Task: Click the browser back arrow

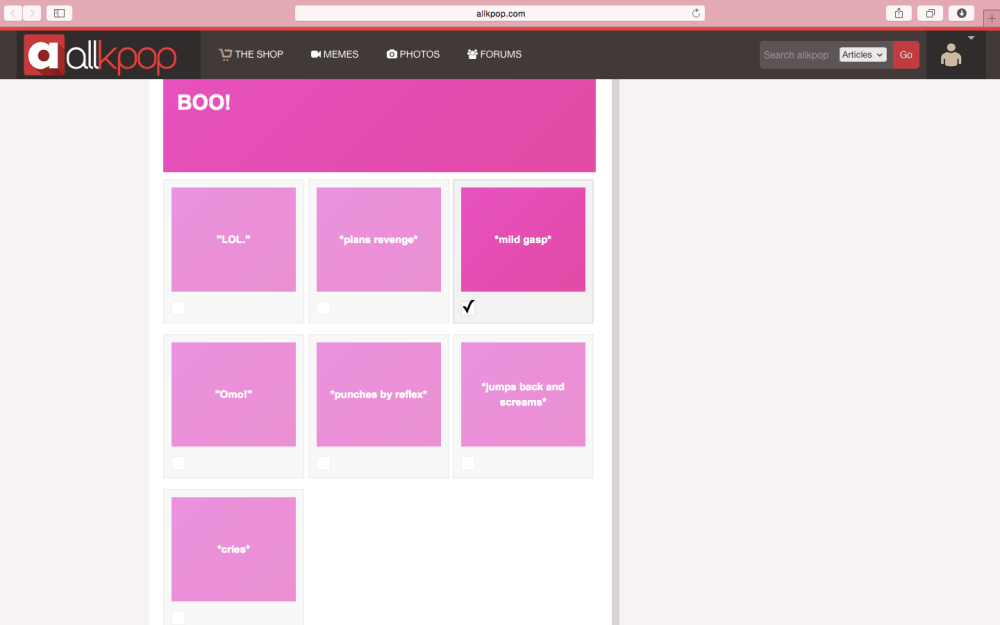Action: click(x=12, y=13)
